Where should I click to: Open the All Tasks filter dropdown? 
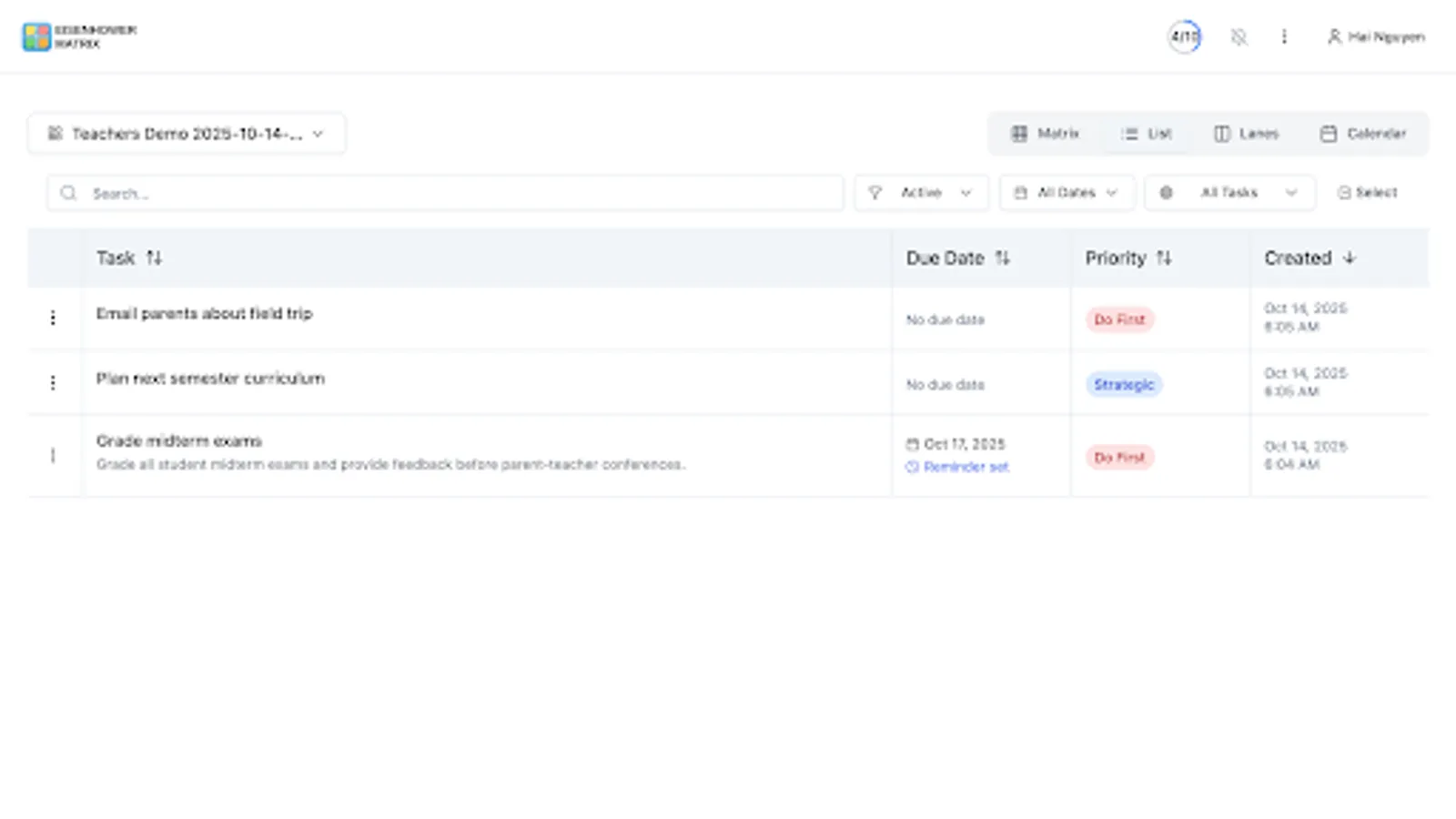point(1228,192)
